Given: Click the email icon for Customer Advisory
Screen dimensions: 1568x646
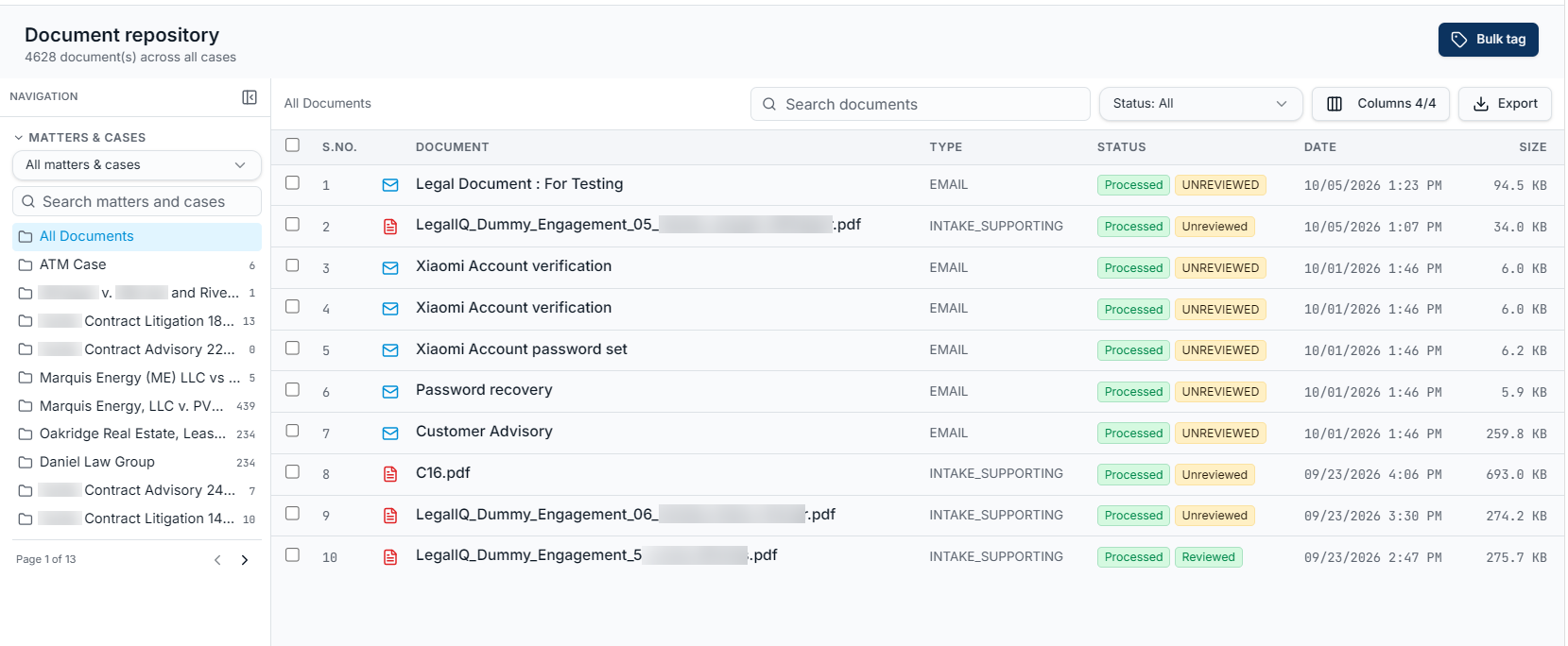Looking at the screenshot, I should tap(390, 433).
